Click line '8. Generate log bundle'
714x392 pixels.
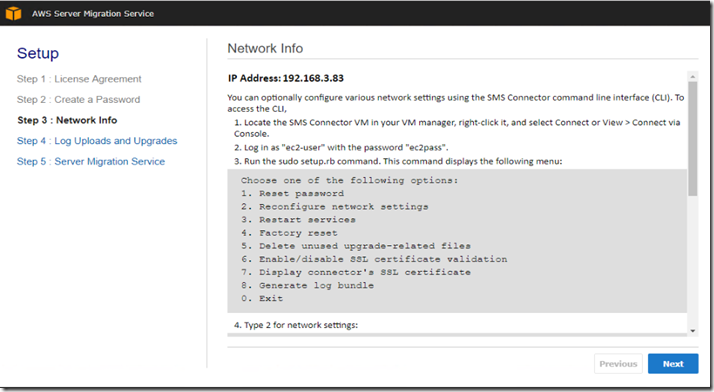pos(307,285)
